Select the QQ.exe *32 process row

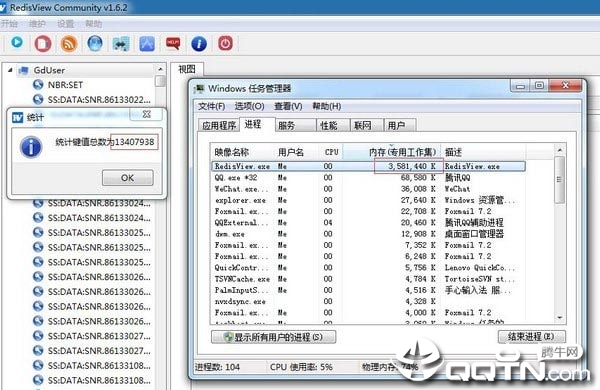[368, 178]
